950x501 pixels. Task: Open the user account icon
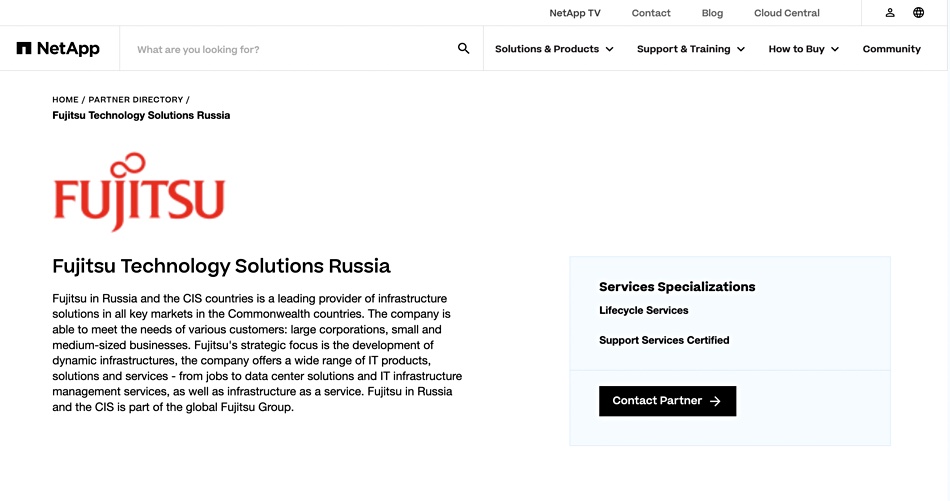pyautogui.click(x=890, y=13)
